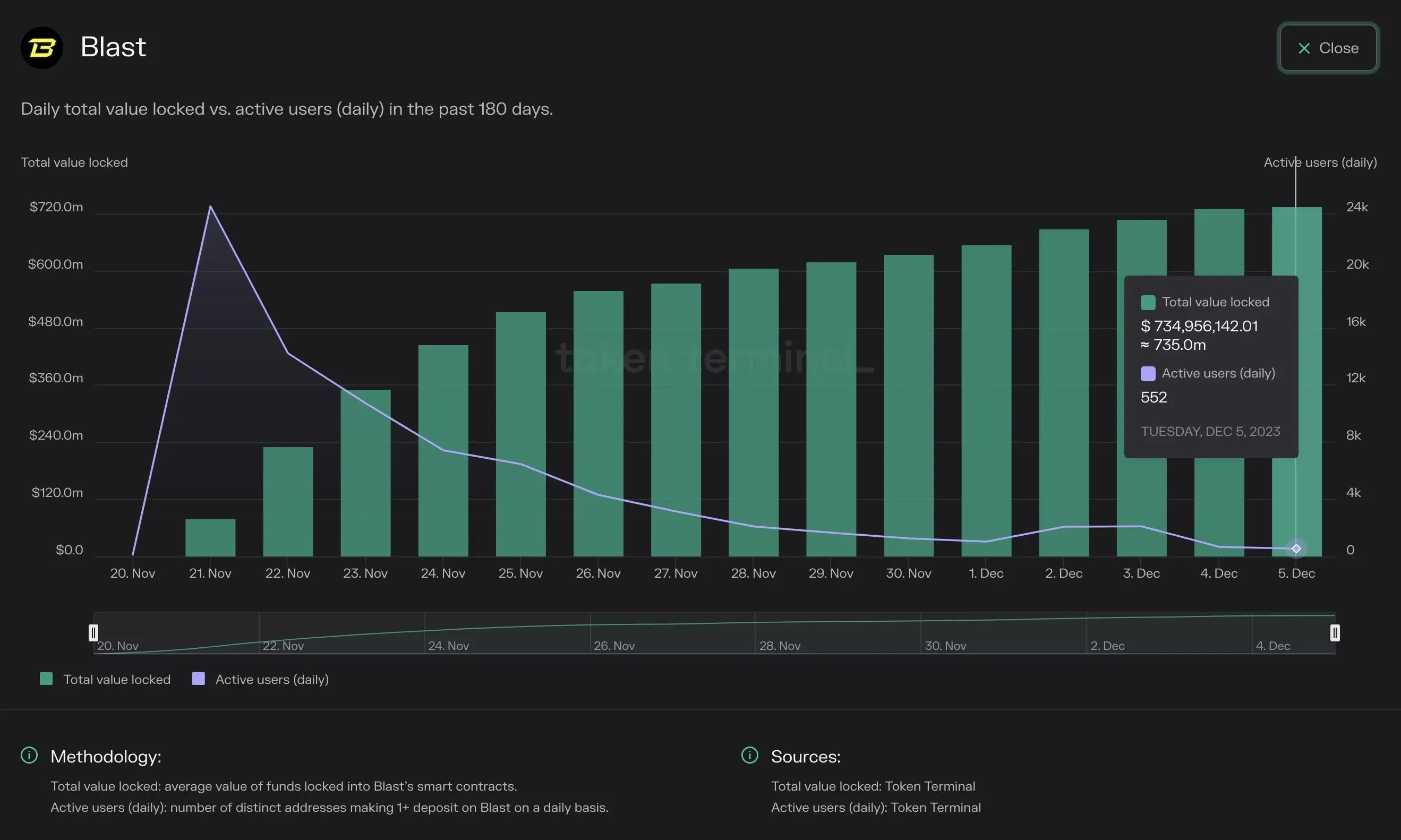This screenshot has height=840, width=1401.
Task: Toggle the Total value locked legend series
Action: point(105,679)
